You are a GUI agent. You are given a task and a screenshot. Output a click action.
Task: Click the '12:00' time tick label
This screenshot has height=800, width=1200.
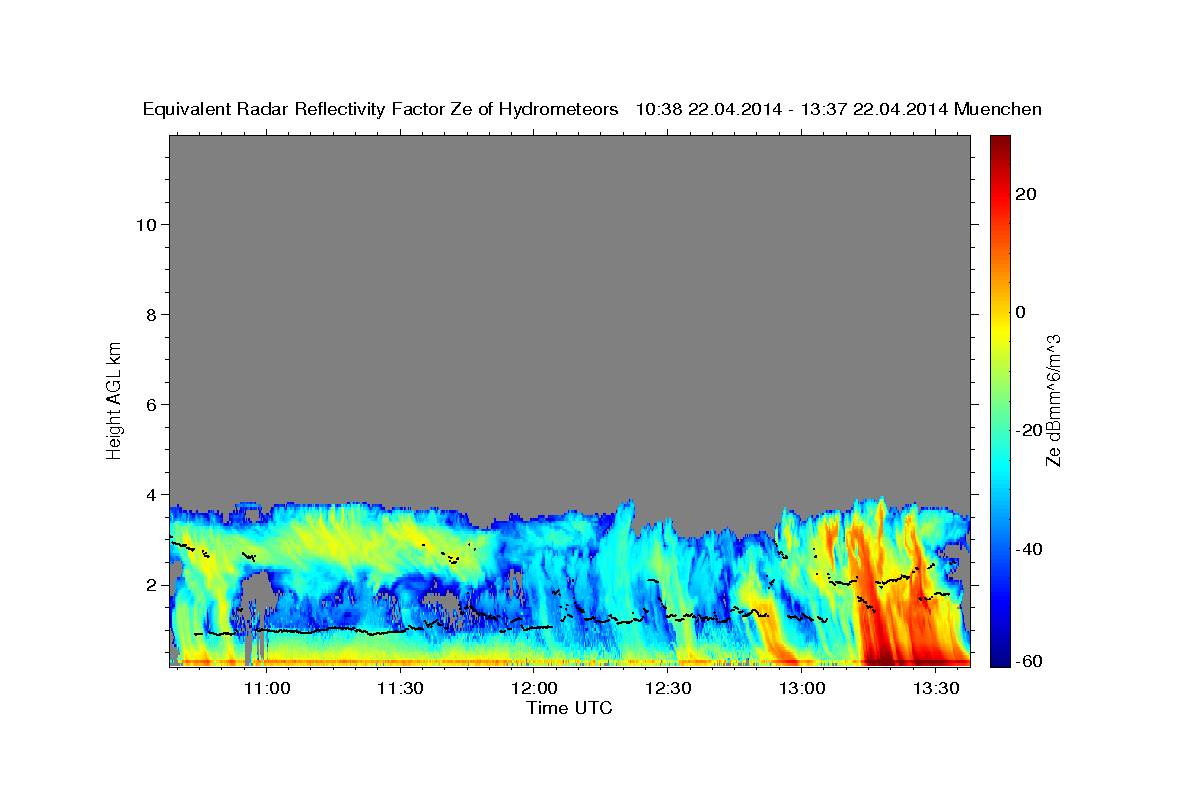pyautogui.click(x=535, y=688)
